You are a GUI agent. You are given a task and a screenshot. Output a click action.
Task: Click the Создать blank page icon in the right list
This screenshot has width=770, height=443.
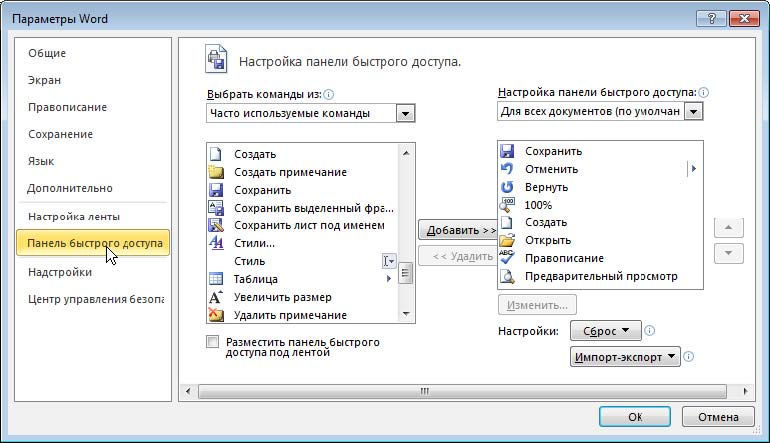click(507, 222)
